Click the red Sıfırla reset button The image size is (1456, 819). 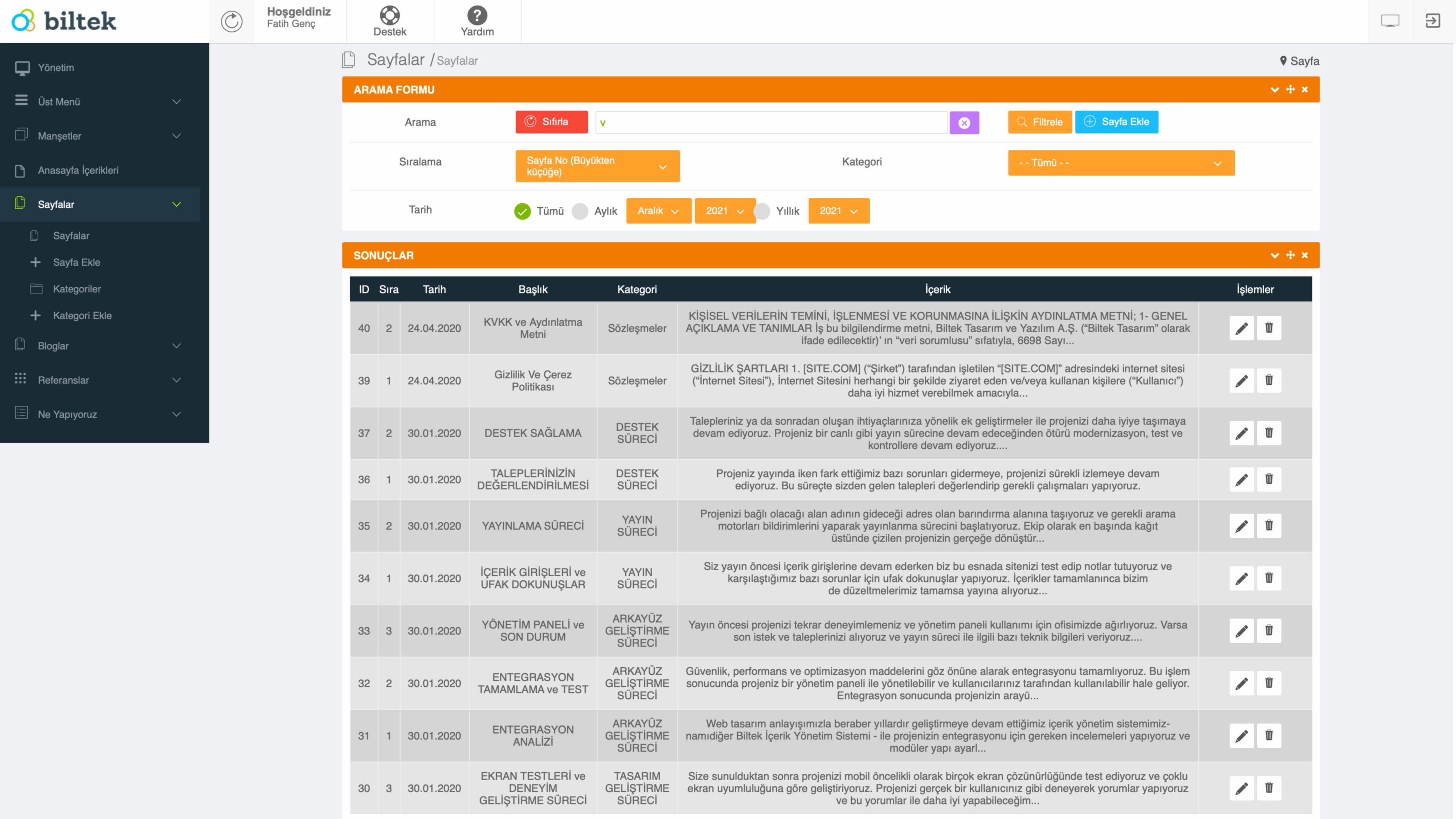pyautogui.click(x=551, y=122)
